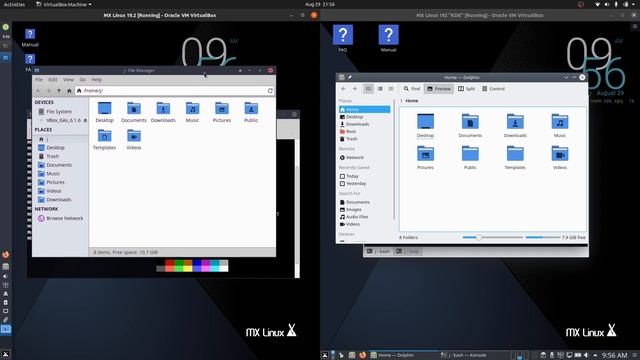The width and height of the screenshot is (640, 360).
Task: Toggle the Preview button in Dolphin toolbar
Action: [439, 89]
